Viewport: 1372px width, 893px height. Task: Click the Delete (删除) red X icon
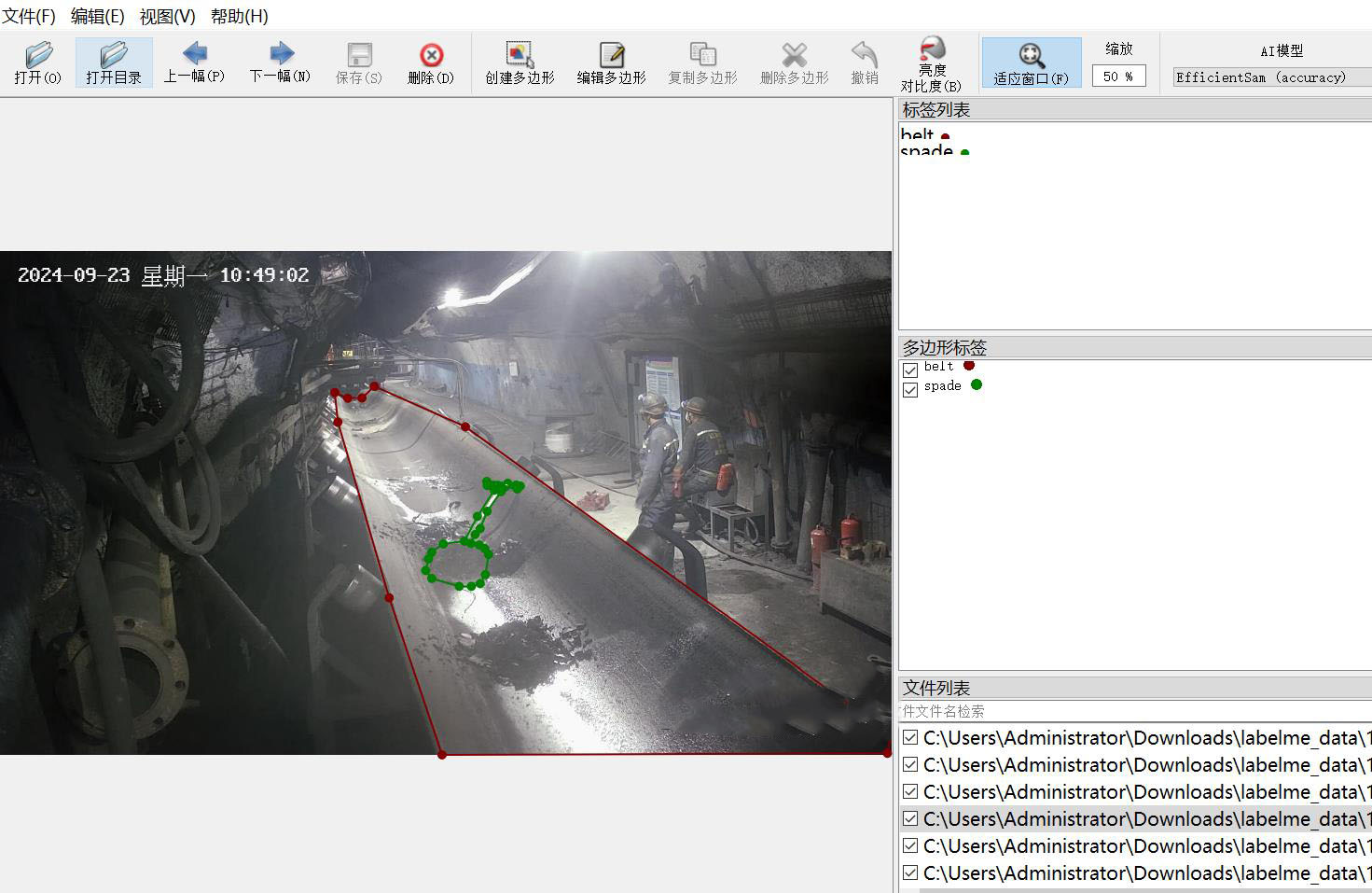click(430, 55)
